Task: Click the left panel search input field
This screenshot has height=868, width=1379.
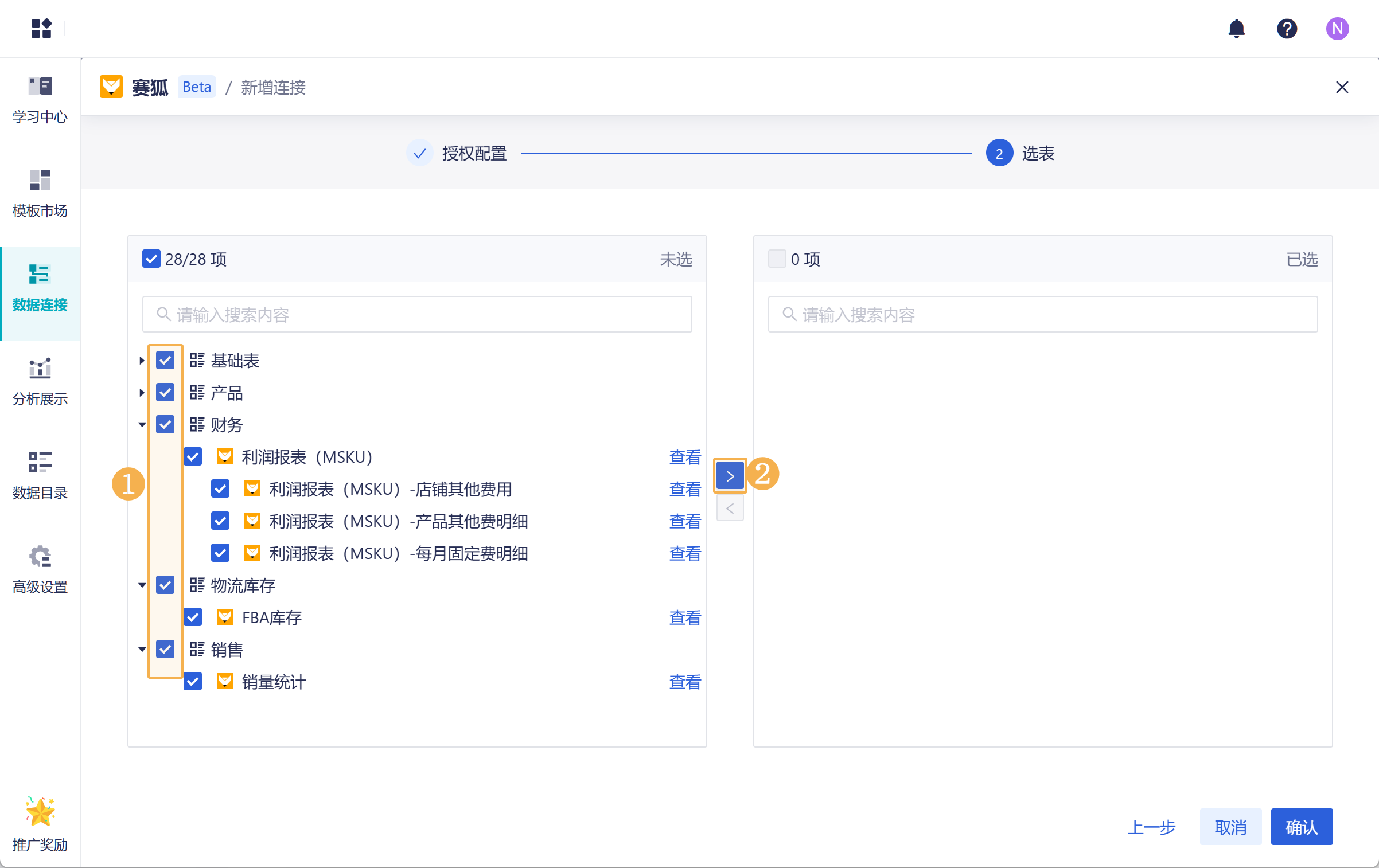Action: pos(417,314)
